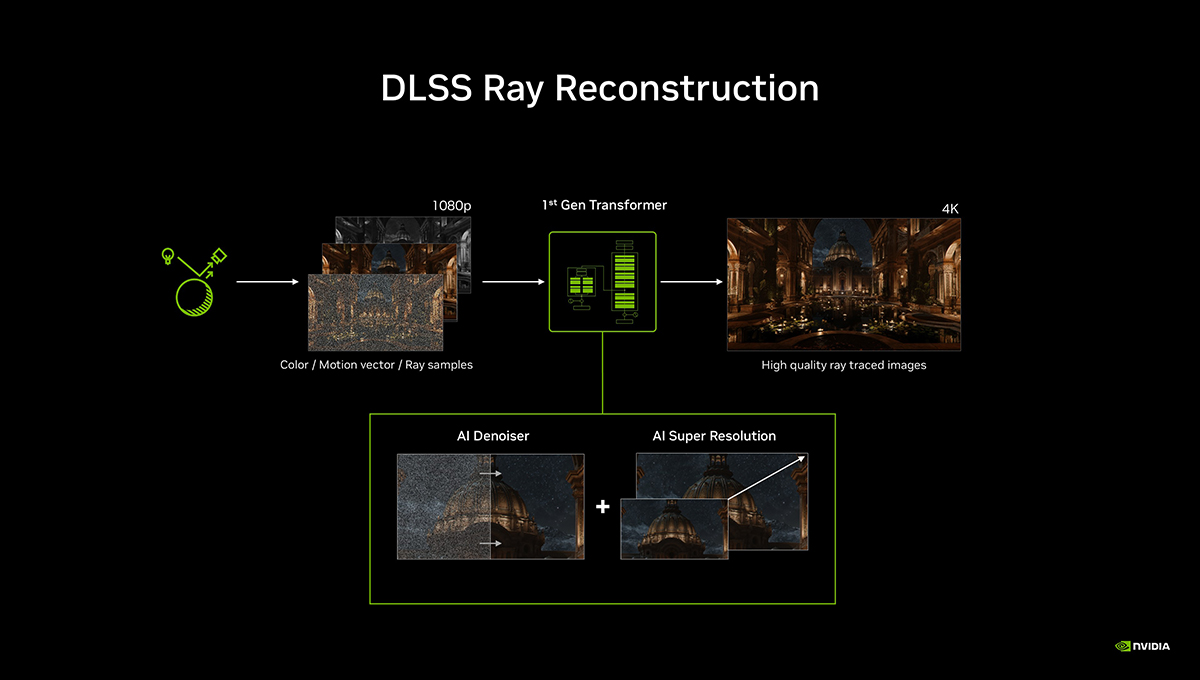1200x680 pixels.
Task: Click the arrow pointing to the 1080p images
Action: [x=267, y=282]
